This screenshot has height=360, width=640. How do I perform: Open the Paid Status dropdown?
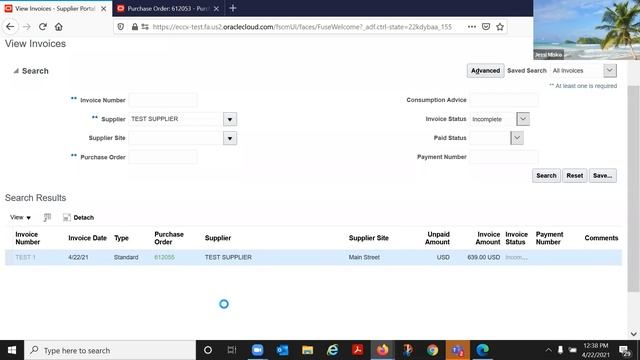click(x=517, y=138)
